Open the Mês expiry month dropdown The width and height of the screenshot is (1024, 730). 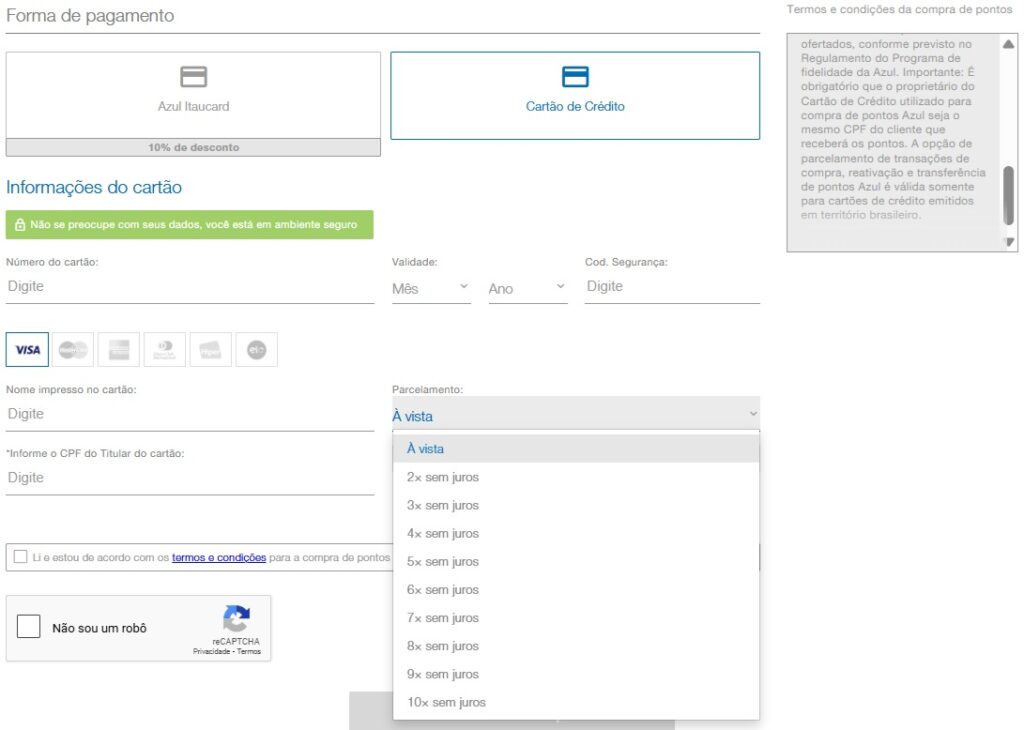point(431,288)
